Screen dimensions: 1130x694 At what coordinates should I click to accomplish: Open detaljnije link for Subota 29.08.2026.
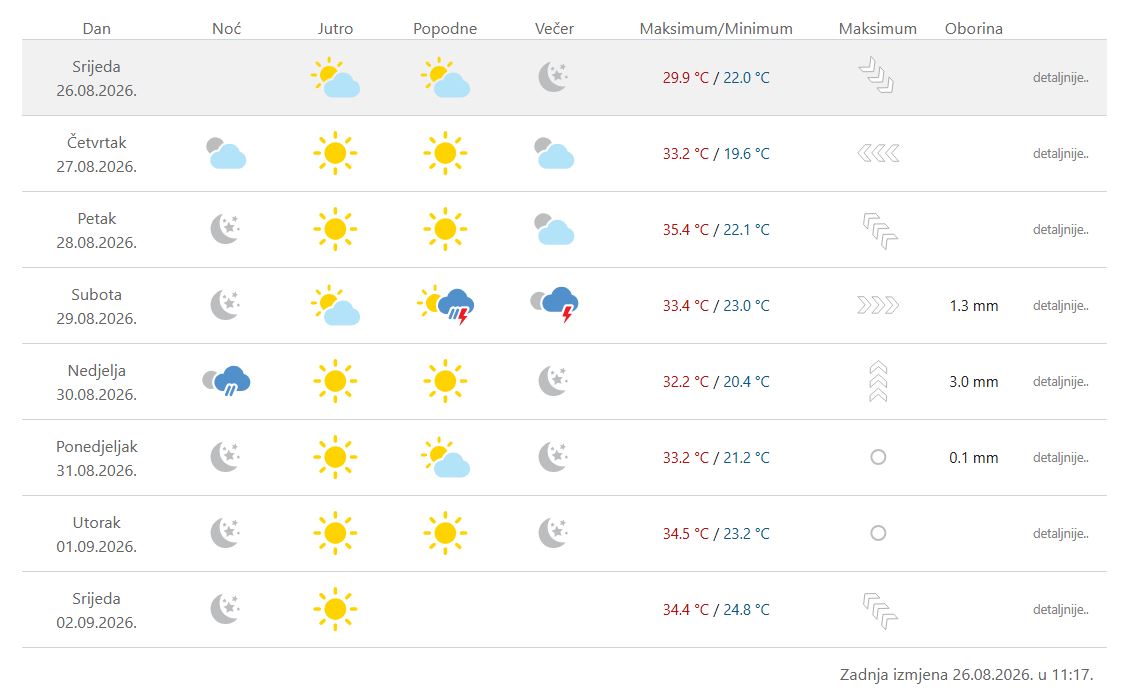(1060, 306)
